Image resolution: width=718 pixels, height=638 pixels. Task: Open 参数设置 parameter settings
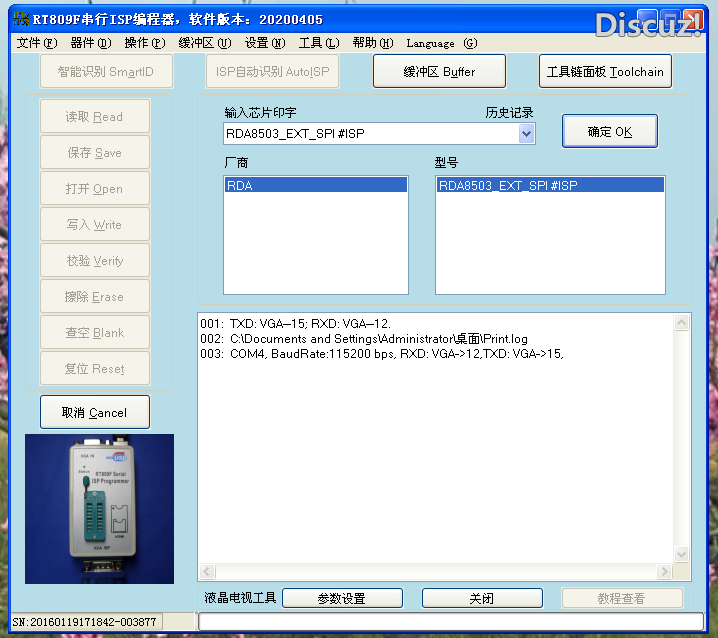342,598
